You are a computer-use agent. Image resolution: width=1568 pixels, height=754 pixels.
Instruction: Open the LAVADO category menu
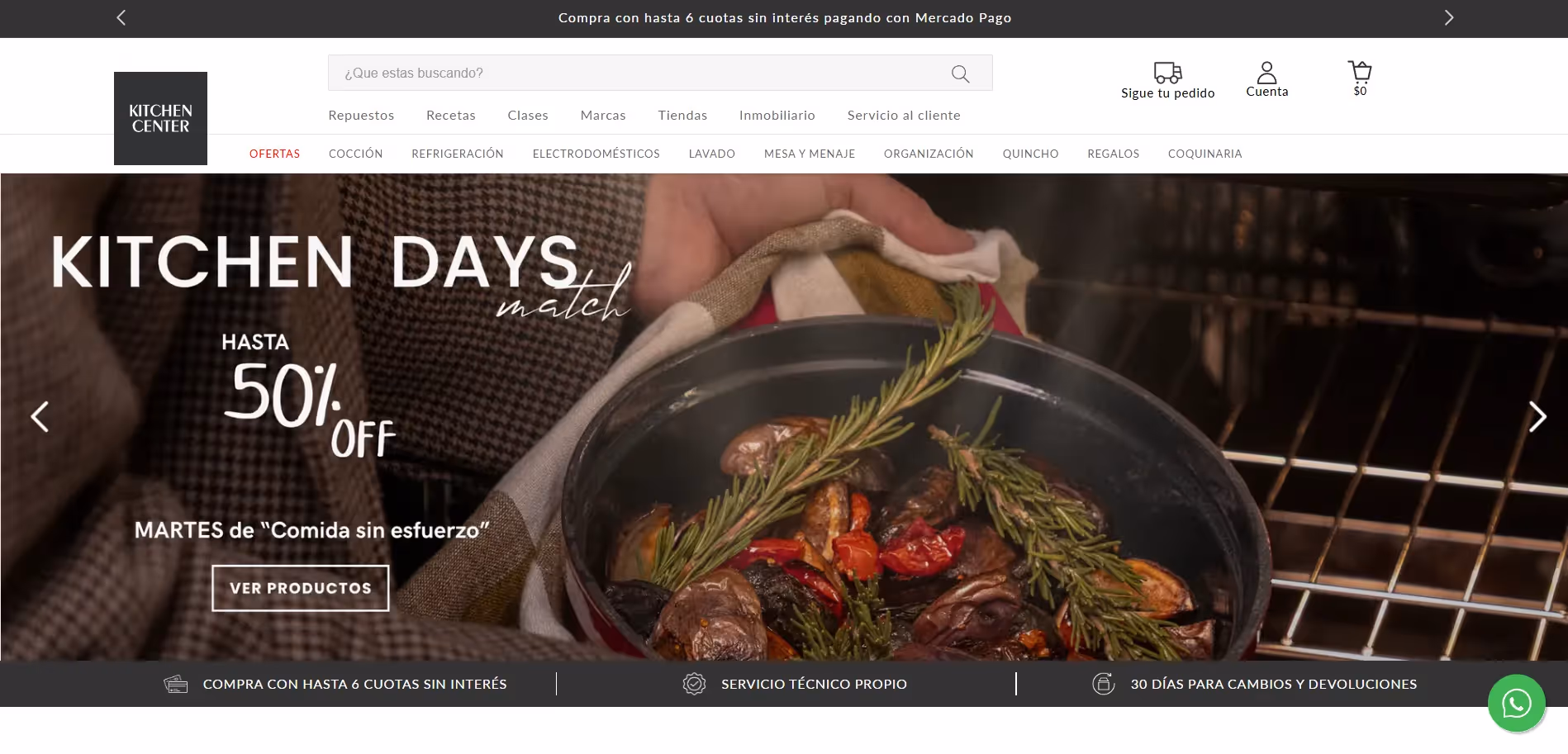point(711,154)
